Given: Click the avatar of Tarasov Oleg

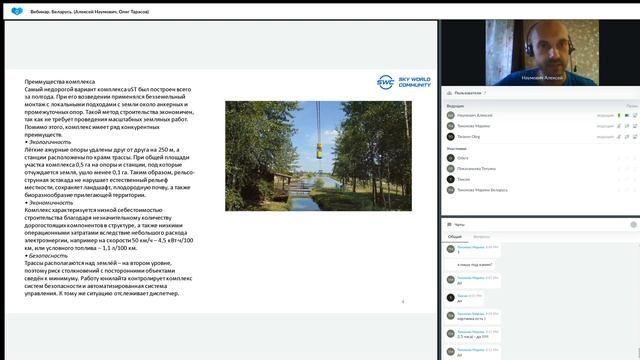Looking at the screenshot, I should [451, 137].
